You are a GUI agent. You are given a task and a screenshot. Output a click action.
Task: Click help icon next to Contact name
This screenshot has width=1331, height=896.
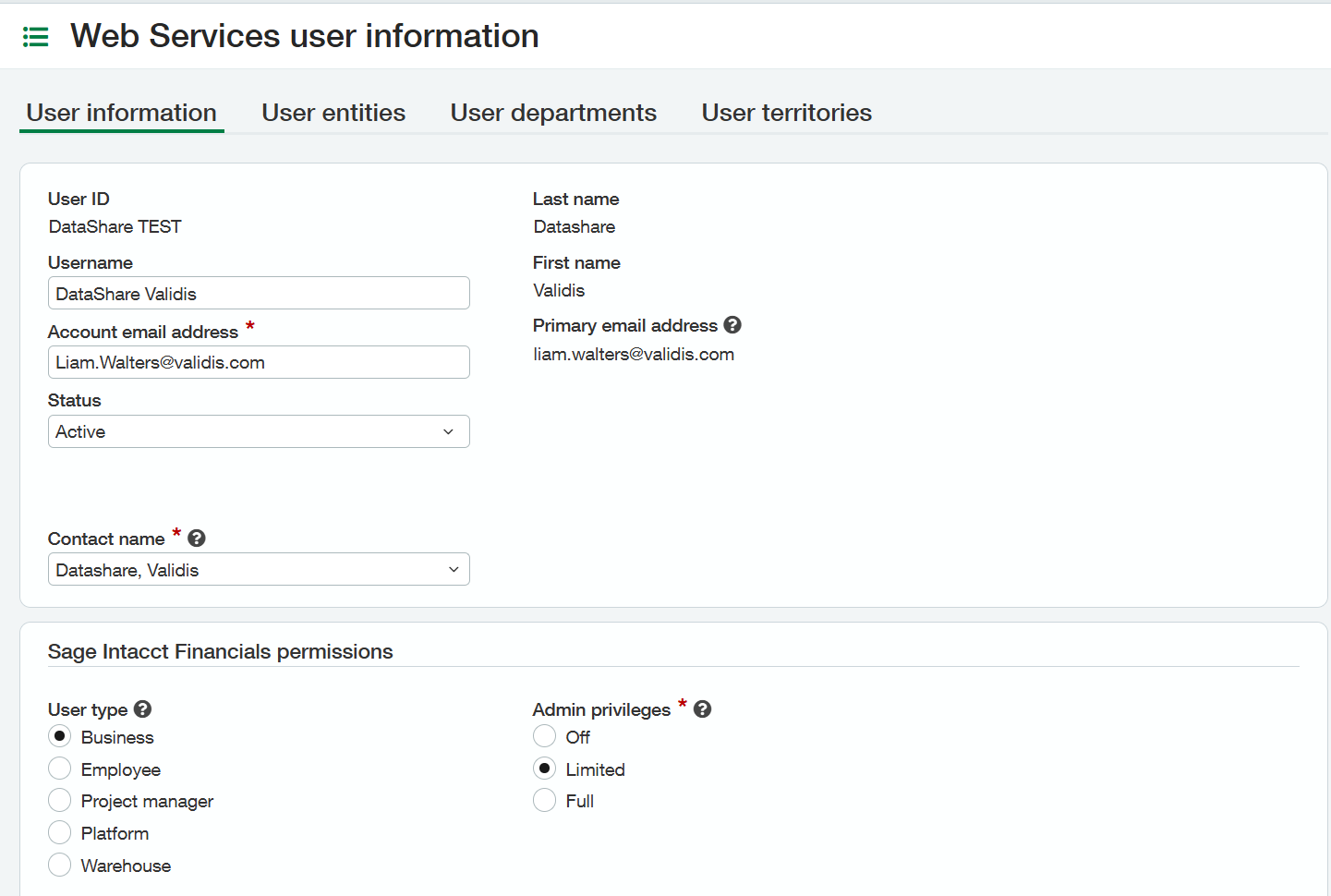click(197, 539)
